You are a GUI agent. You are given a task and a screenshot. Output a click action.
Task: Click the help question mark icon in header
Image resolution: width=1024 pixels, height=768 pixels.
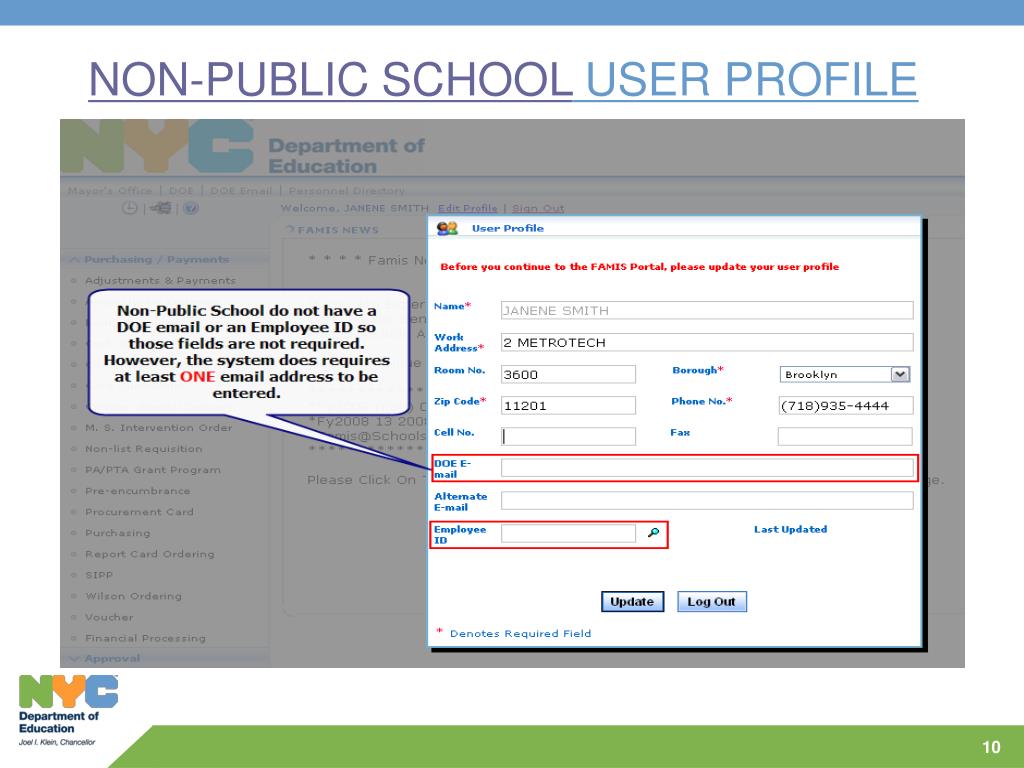tap(190, 208)
